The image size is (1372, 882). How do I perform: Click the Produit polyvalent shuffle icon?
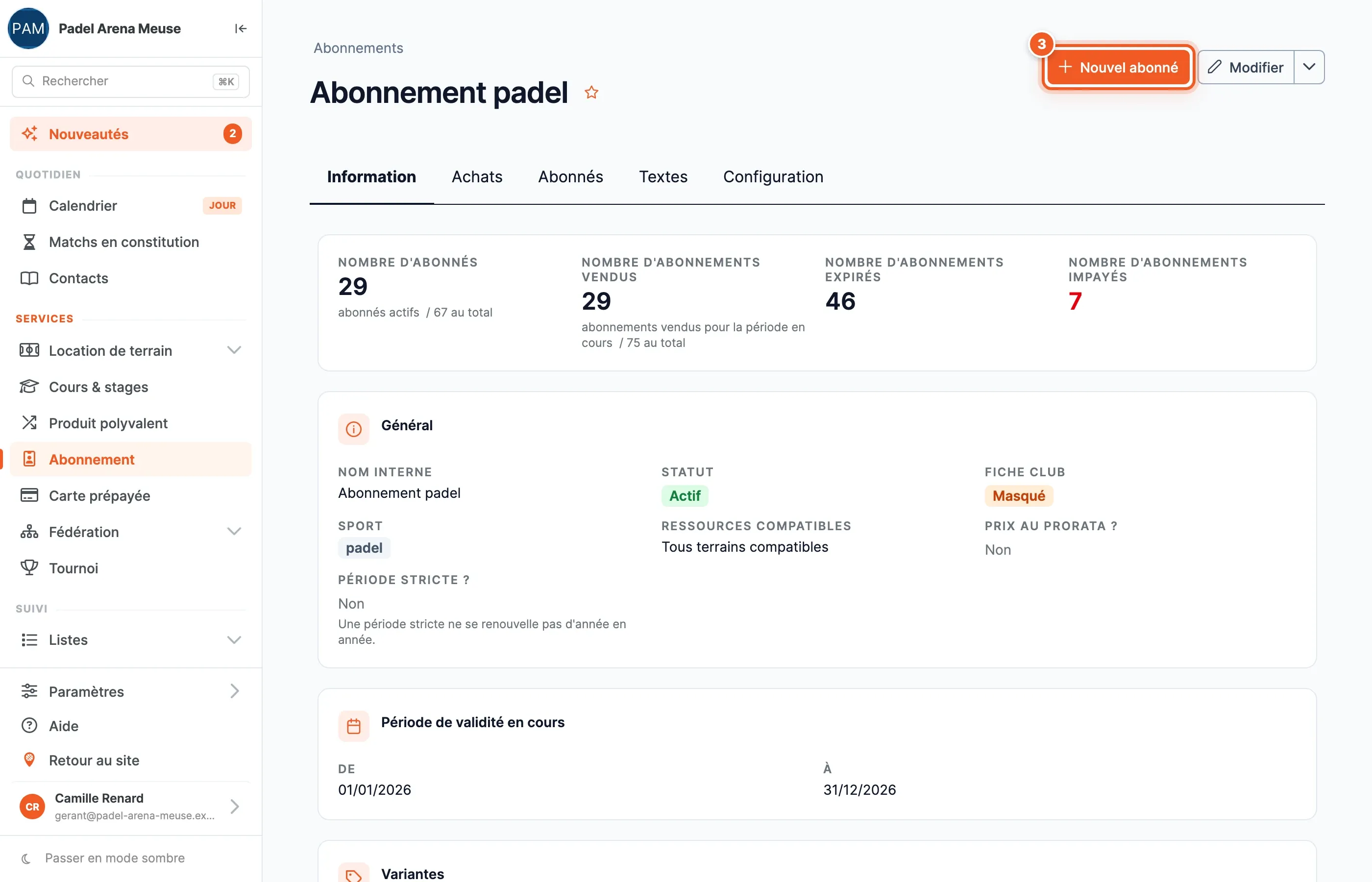pos(29,423)
